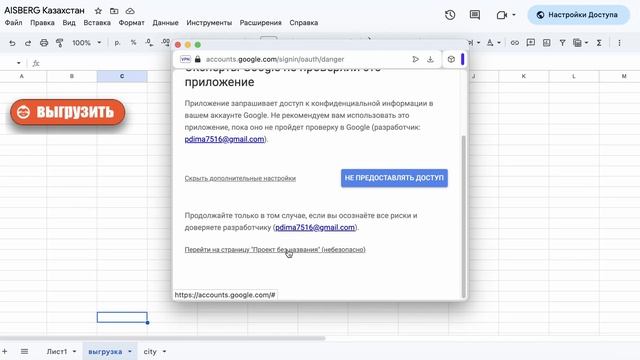Open the city tab dropdown arrow
The width and height of the screenshot is (640, 360).
tap(164, 351)
